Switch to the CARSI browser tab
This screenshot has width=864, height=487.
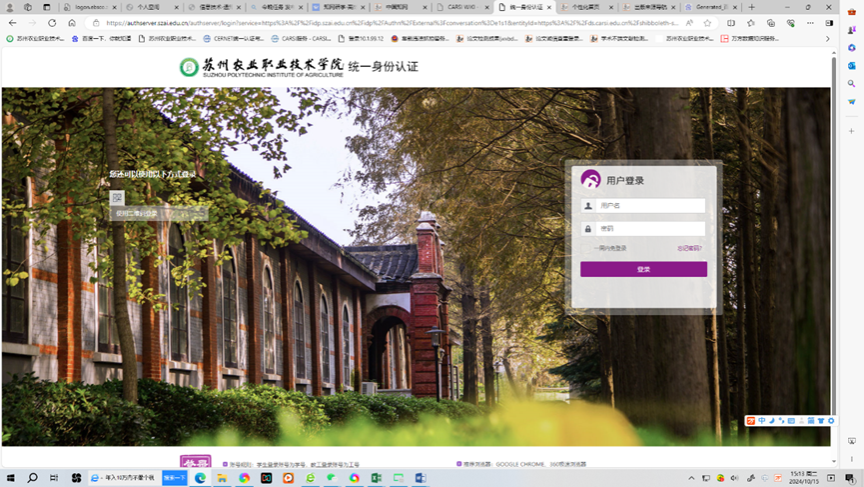[x=461, y=7]
